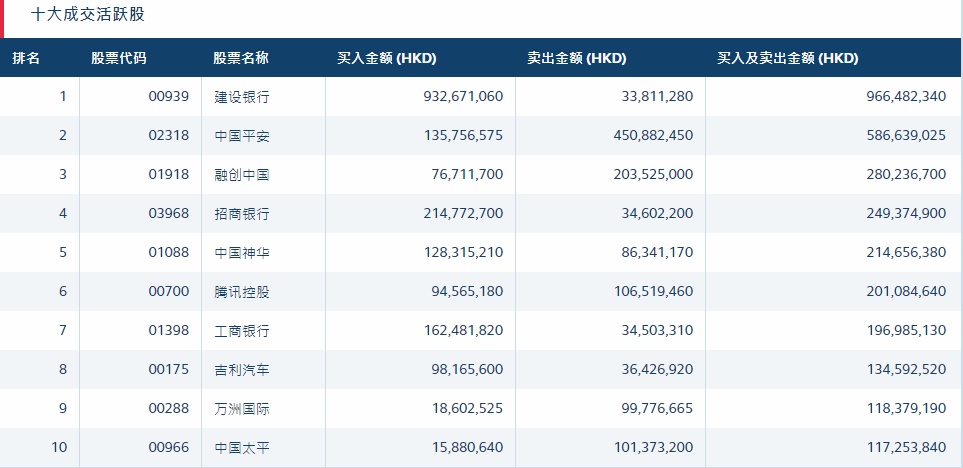Select stock name 中国太平
The width and height of the screenshot is (963, 468).
[242, 448]
